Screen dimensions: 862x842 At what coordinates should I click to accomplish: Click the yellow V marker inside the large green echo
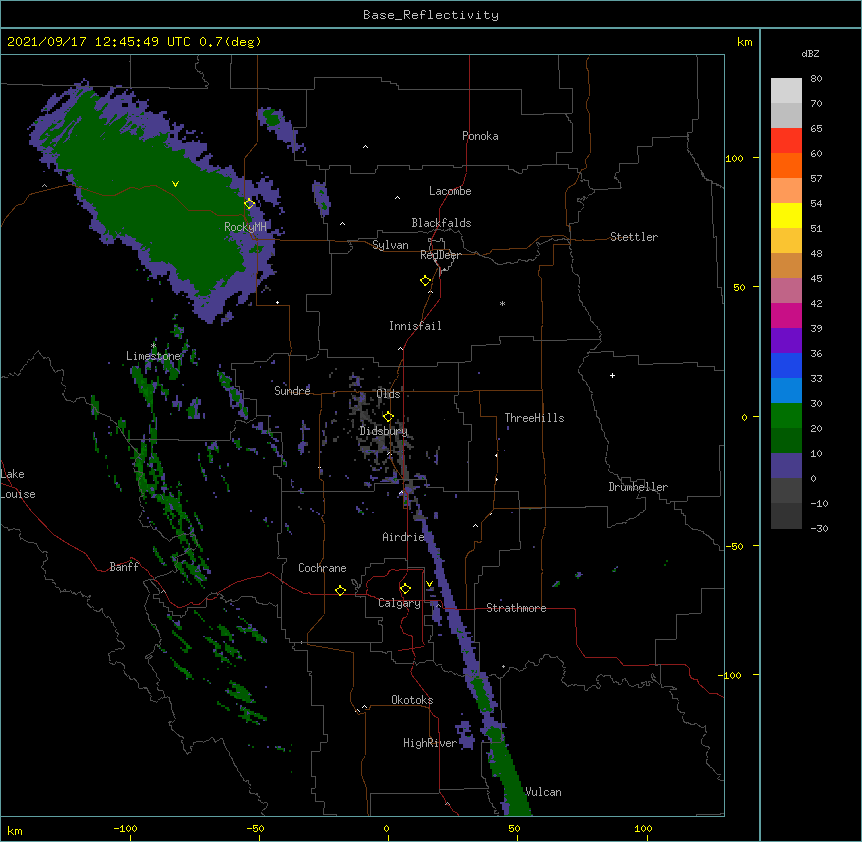tap(175, 184)
